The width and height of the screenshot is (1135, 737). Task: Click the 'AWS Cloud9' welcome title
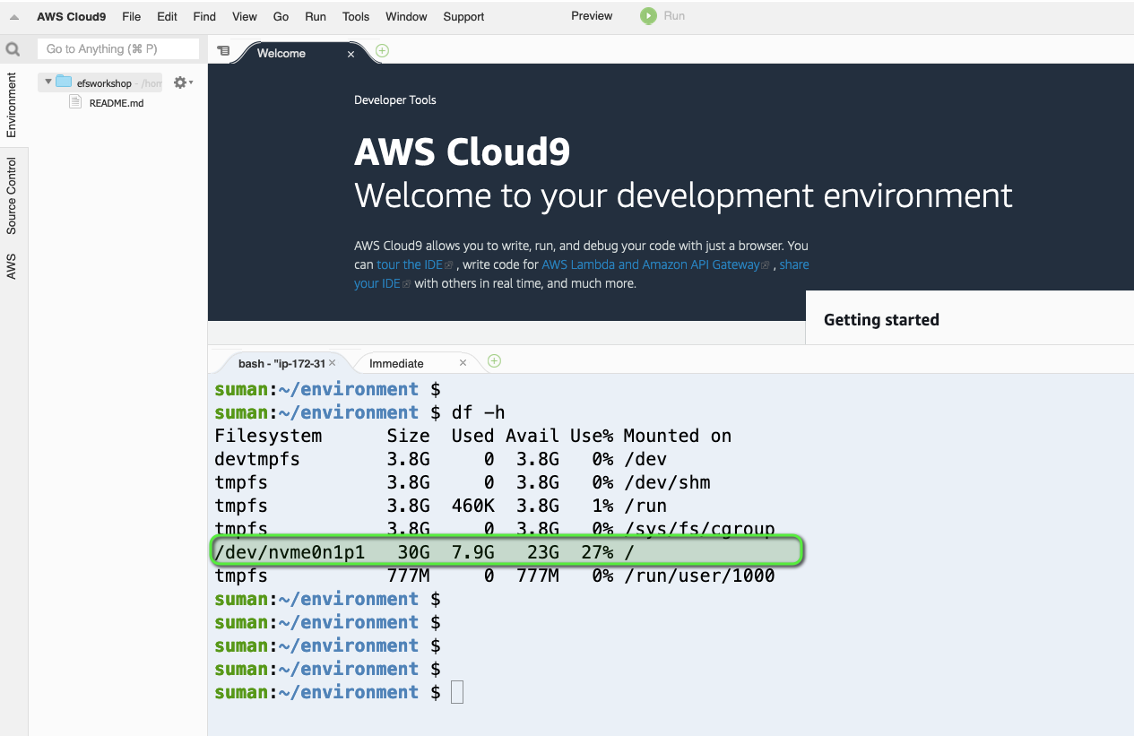click(x=462, y=152)
